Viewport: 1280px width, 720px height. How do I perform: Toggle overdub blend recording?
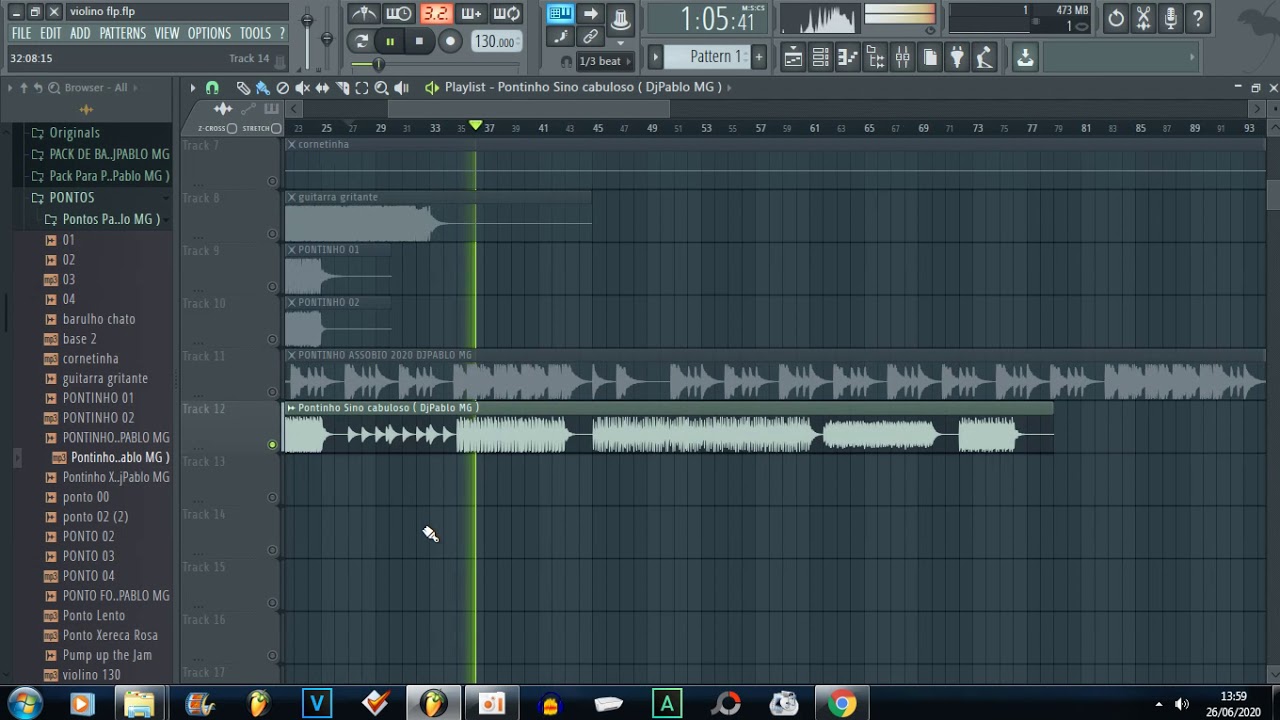point(471,14)
